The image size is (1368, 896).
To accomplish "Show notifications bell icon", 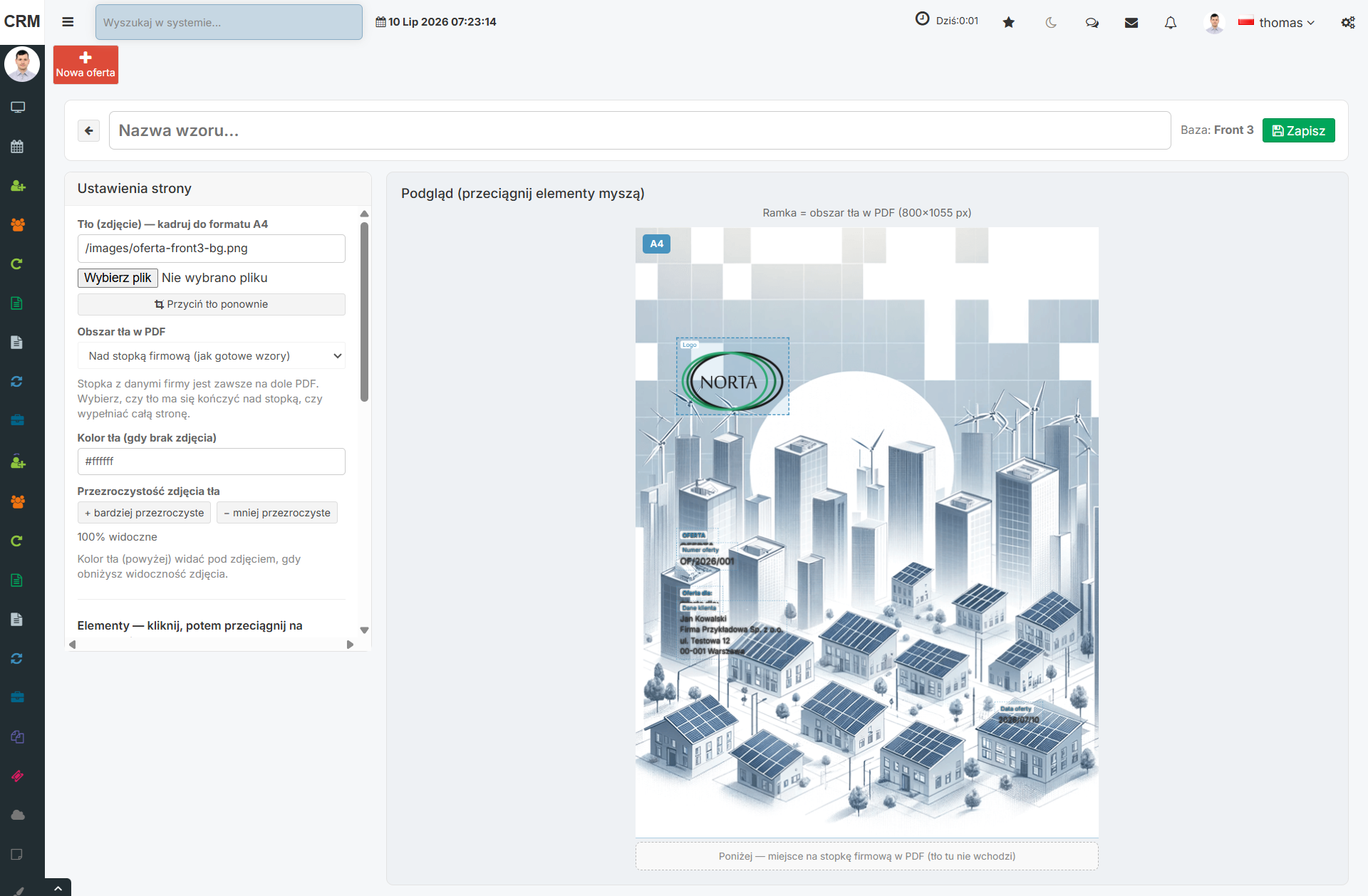I will coord(1171,22).
